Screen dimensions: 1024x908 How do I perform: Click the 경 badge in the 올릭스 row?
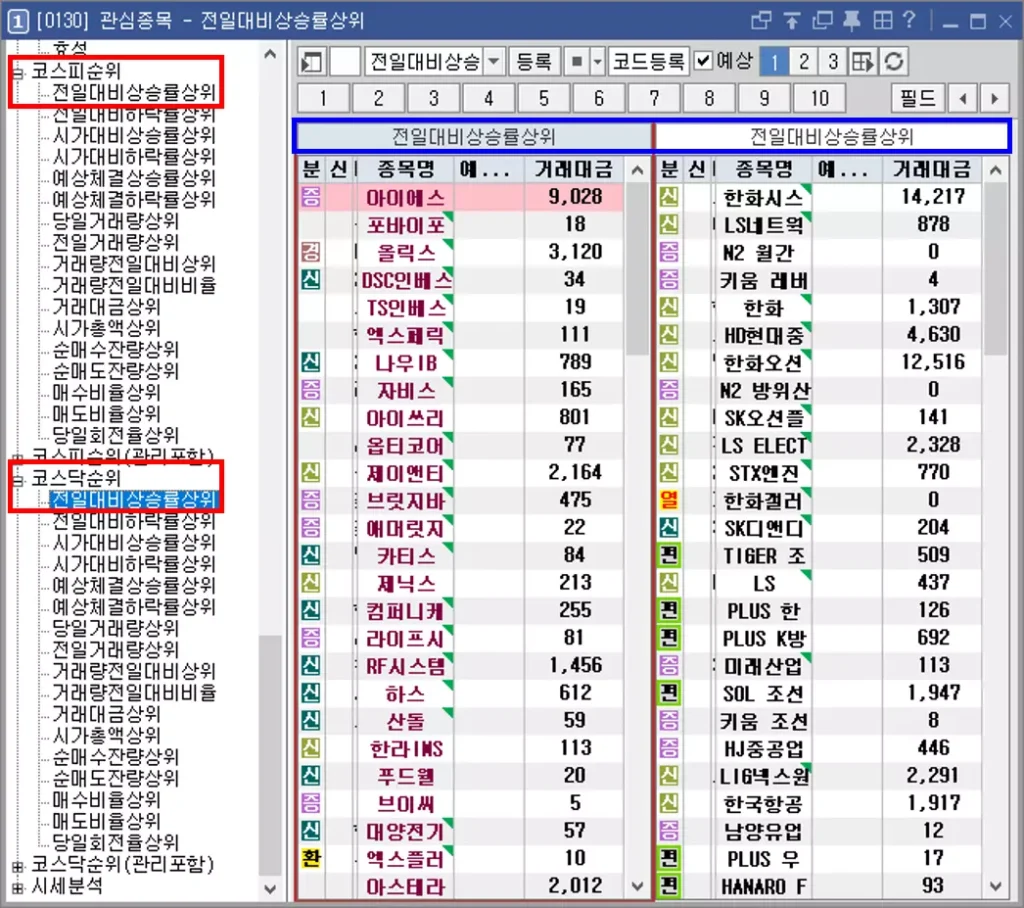[311, 252]
